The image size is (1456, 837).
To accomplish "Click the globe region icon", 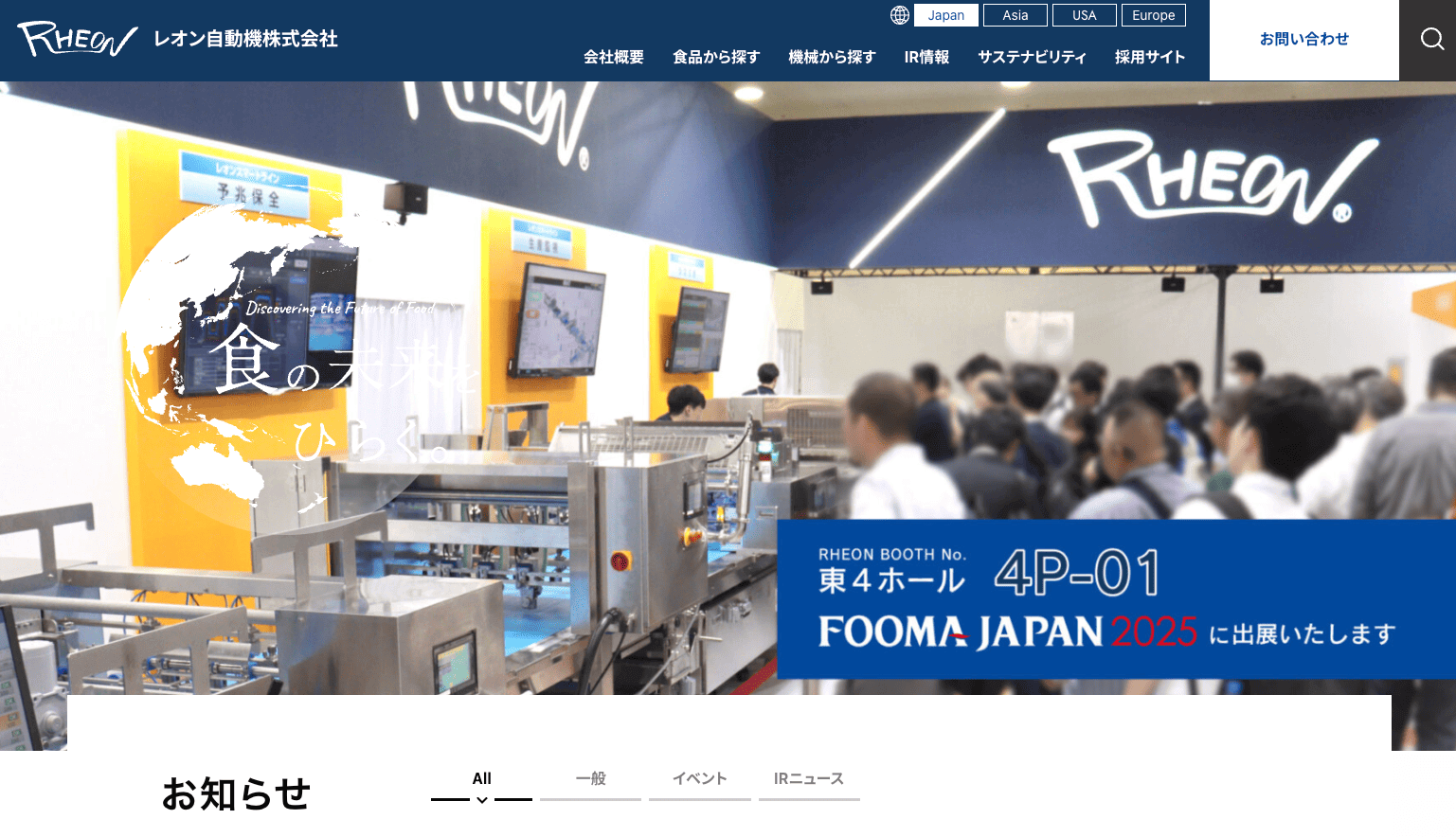I will click(900, 15).
